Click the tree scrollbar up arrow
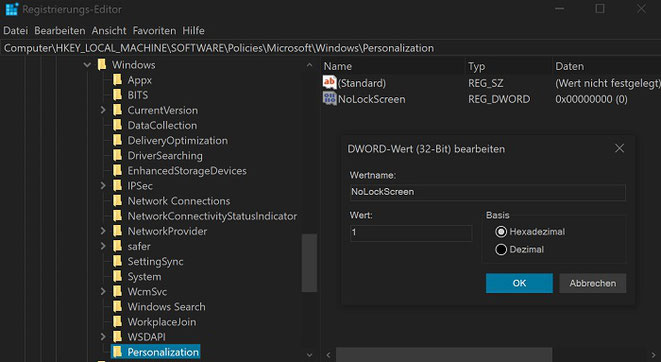This screenshot has height=362, width=661. coord(309,65)
